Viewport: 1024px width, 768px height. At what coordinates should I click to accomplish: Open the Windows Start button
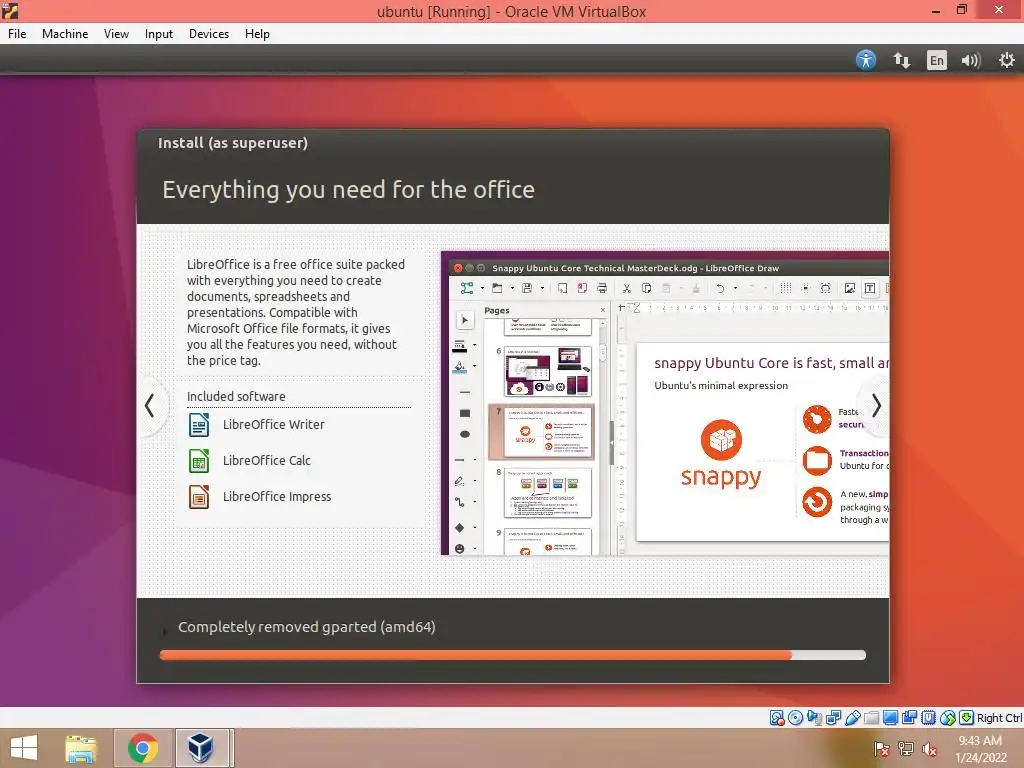24,748
